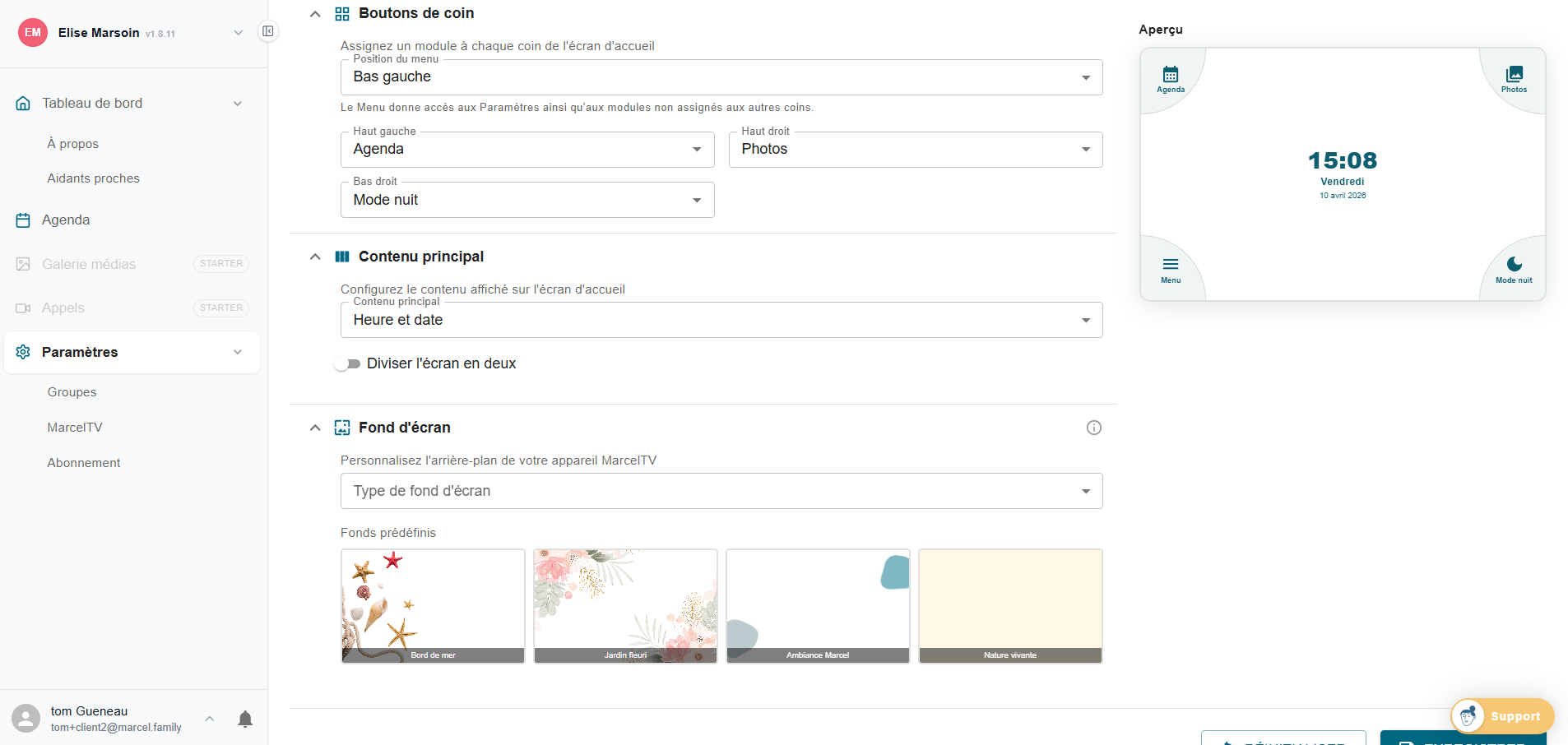Open the Support chat widget
Viewport: 1568px width, 745px height.
pos(1502,716)
